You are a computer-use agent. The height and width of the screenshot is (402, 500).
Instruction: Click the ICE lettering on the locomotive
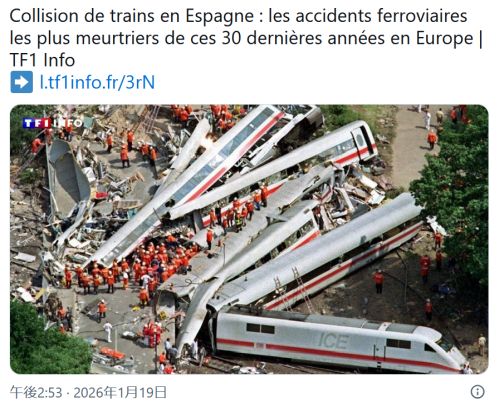click(x=334, y=341)
